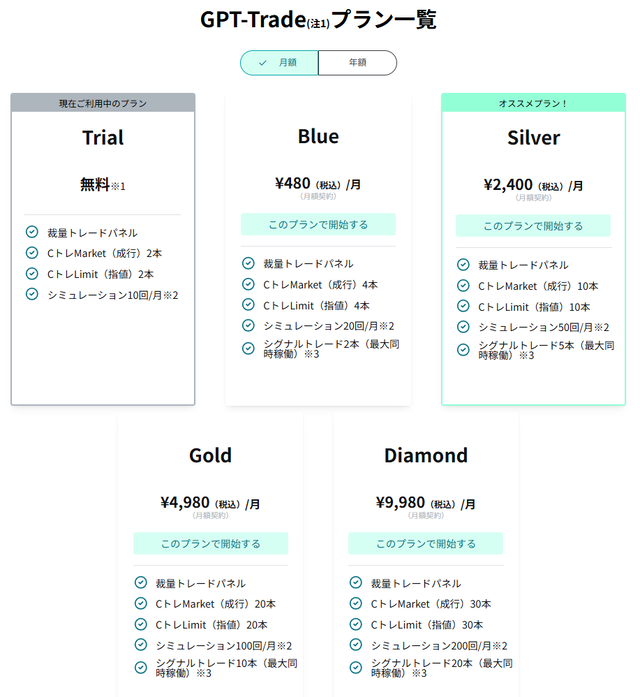
Task: Click the check icon beside Gold CトレMarket 20本
Action: pyautogui.click(x=140, y=603)
